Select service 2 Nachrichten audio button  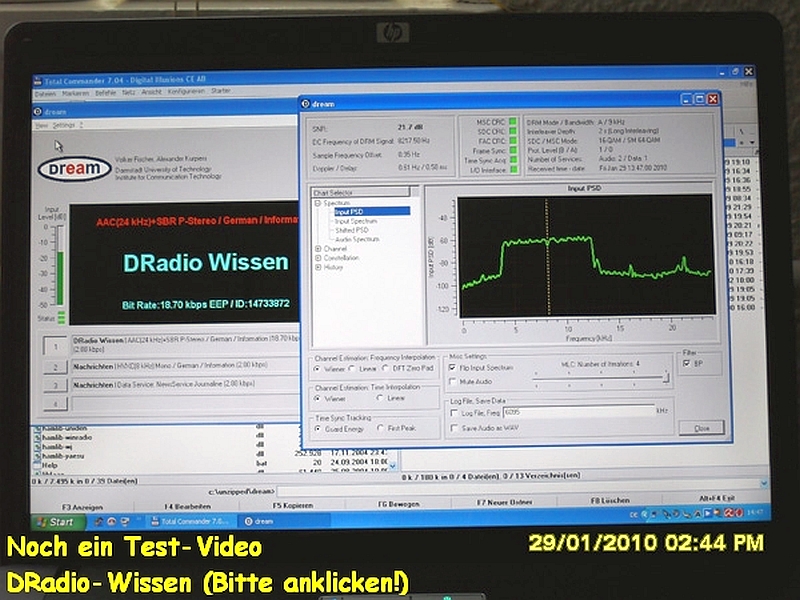tap(55, 367)
